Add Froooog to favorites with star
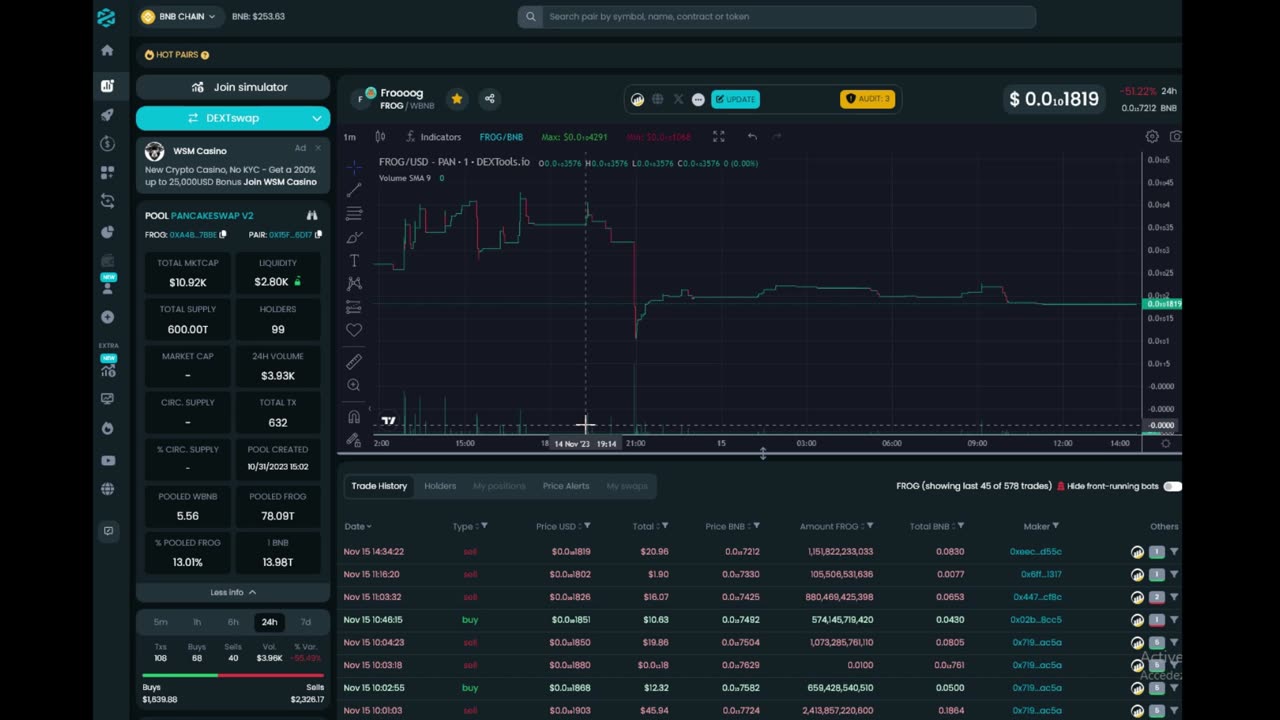This screenshot has width=1280, height=720. (x=457, y=98)
